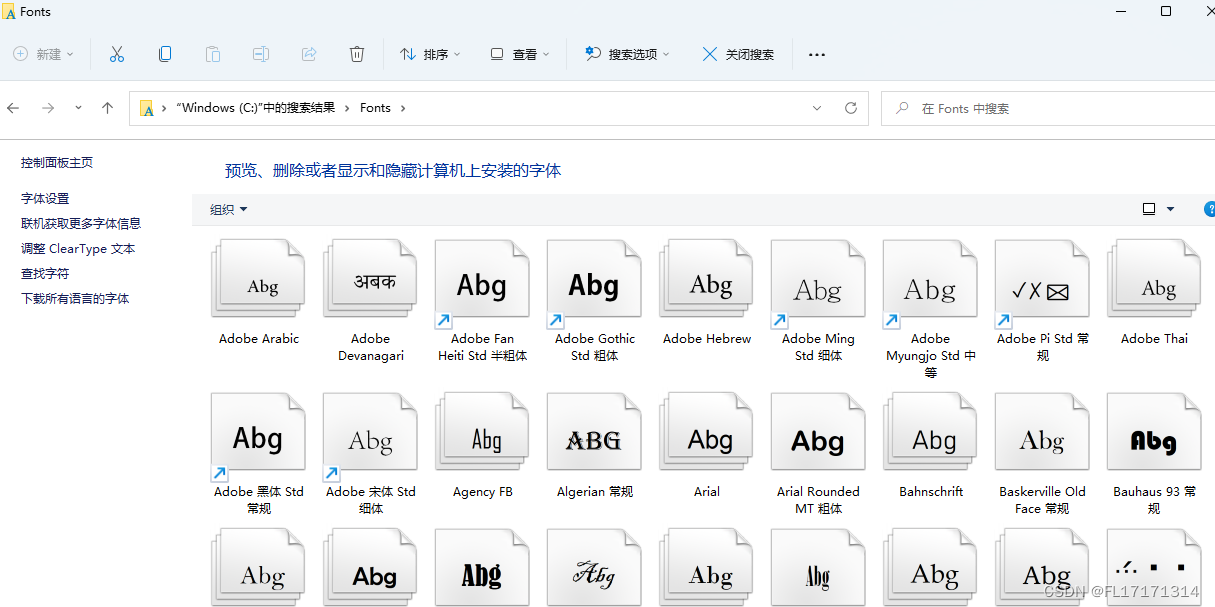Expand address bar history dropdown
Viewport: 1215px width, 607px height.
pyautogui.click(x=817, y=108)
